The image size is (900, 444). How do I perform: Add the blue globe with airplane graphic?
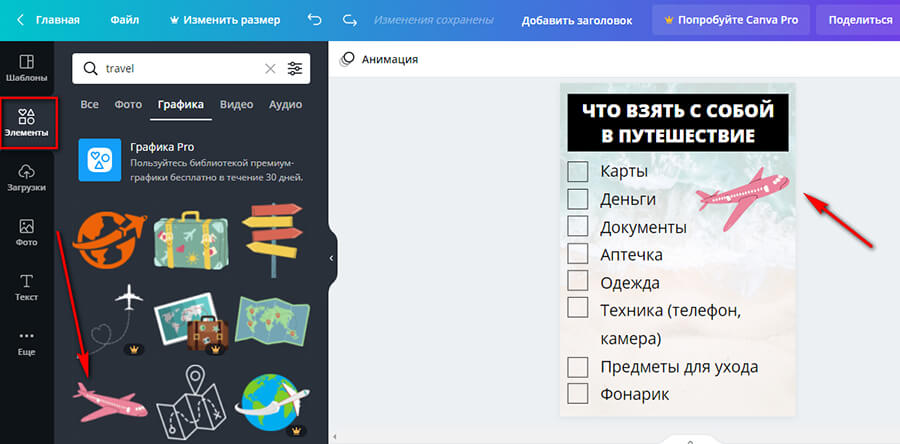click(x=272, y=404)
